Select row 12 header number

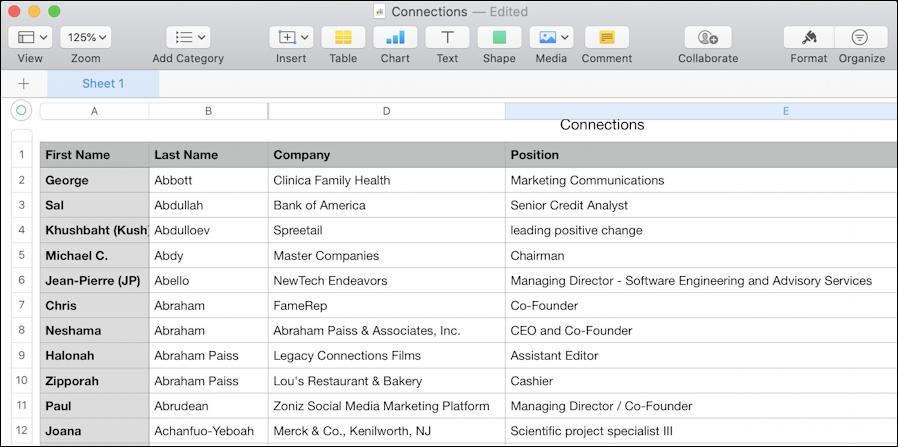point(22,431)
